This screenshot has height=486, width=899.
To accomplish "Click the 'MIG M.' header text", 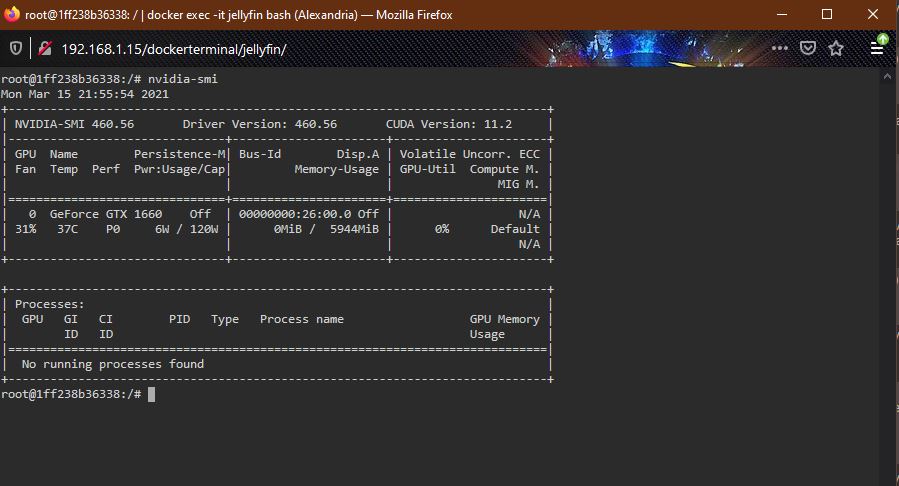I will [518, 184].
